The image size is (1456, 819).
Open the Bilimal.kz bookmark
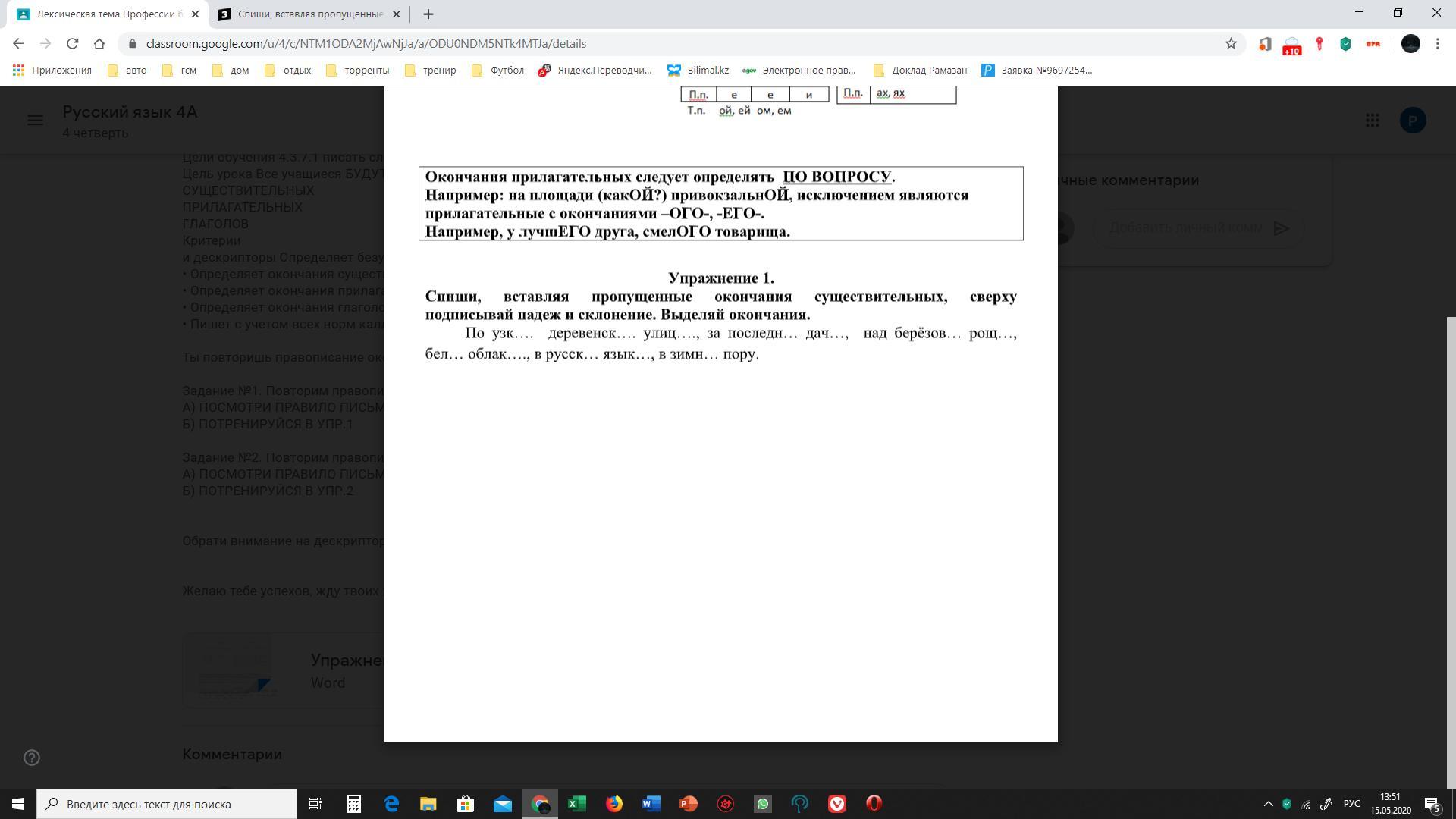[698, 71]
